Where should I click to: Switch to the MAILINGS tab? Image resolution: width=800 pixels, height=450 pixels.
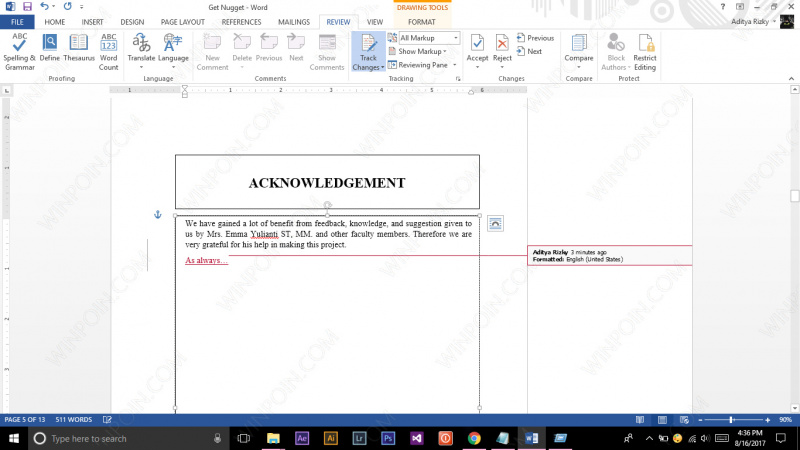294,22
